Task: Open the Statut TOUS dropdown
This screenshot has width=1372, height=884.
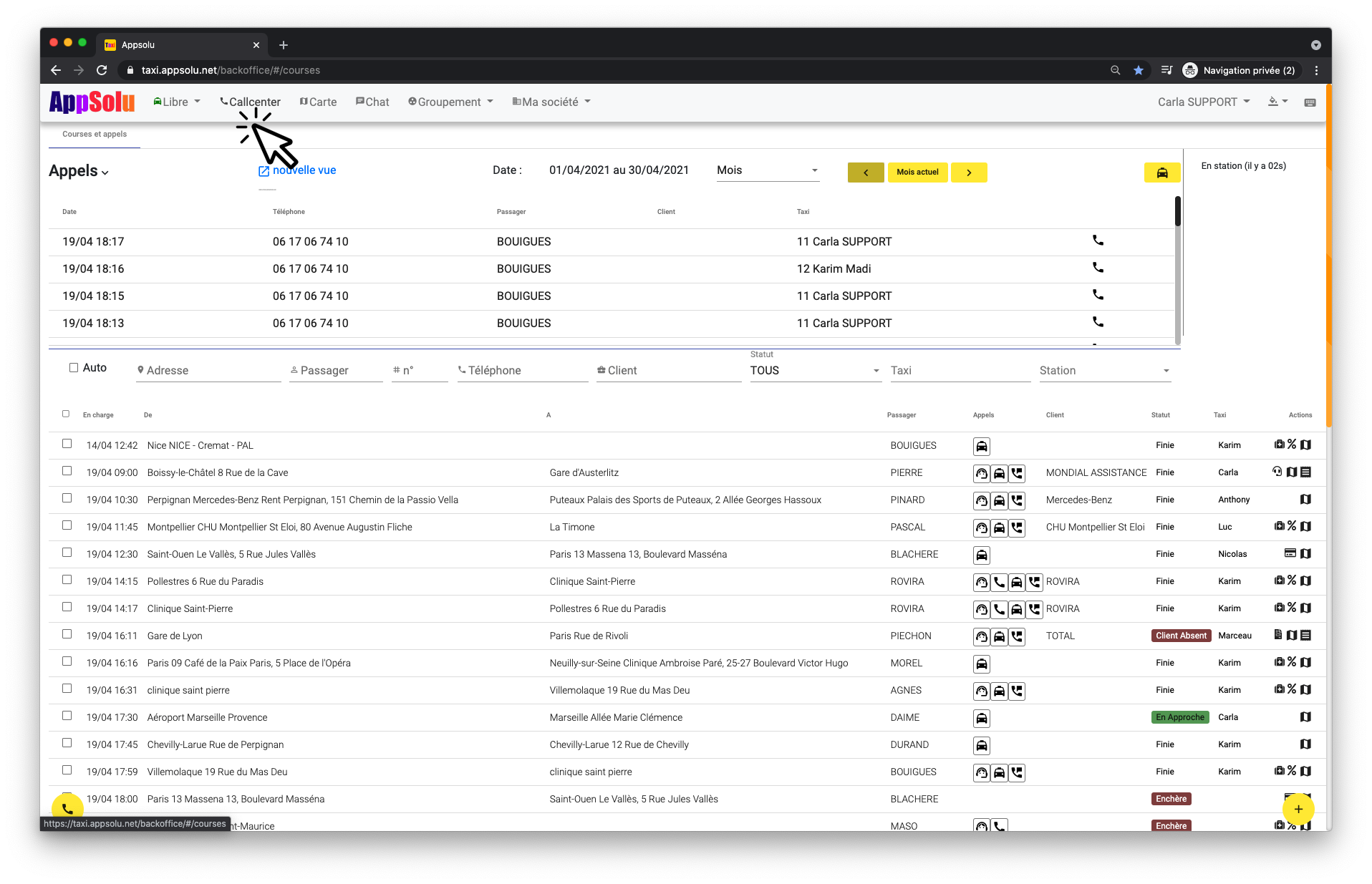Action: pos(815,371)
